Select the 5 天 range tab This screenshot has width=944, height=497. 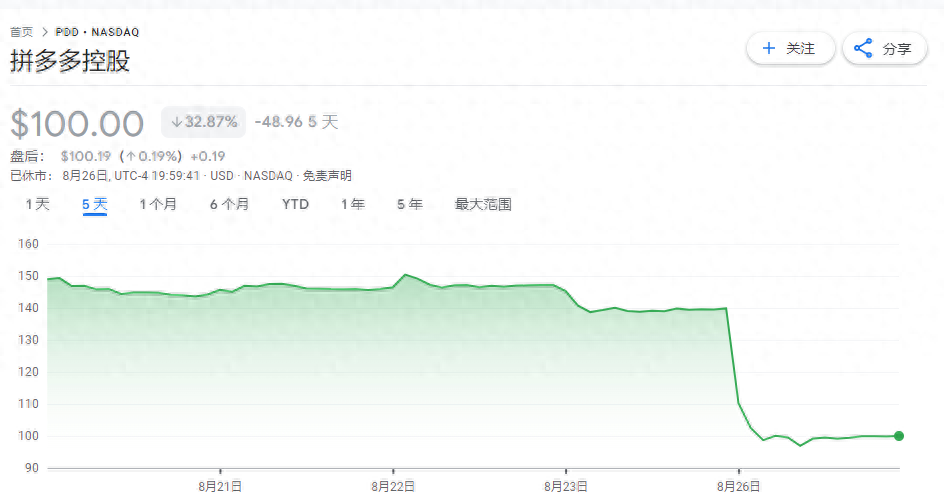pyautogui.click(x=95, y=204)
